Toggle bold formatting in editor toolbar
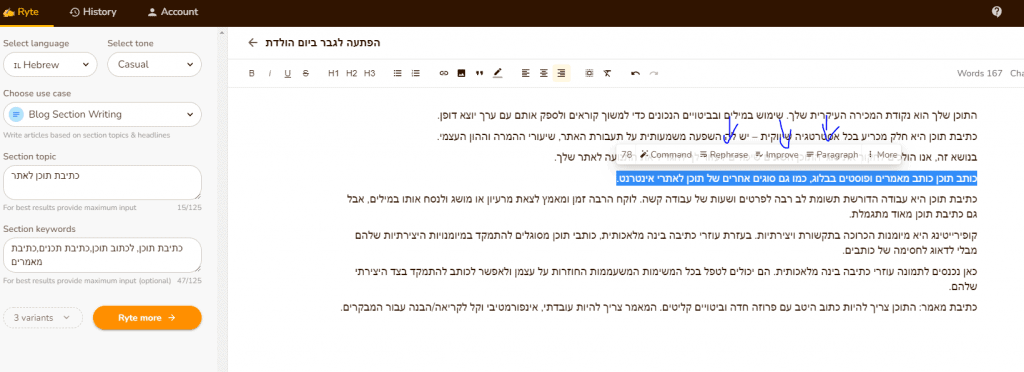 pyautogui.click(x=252, y=74)
